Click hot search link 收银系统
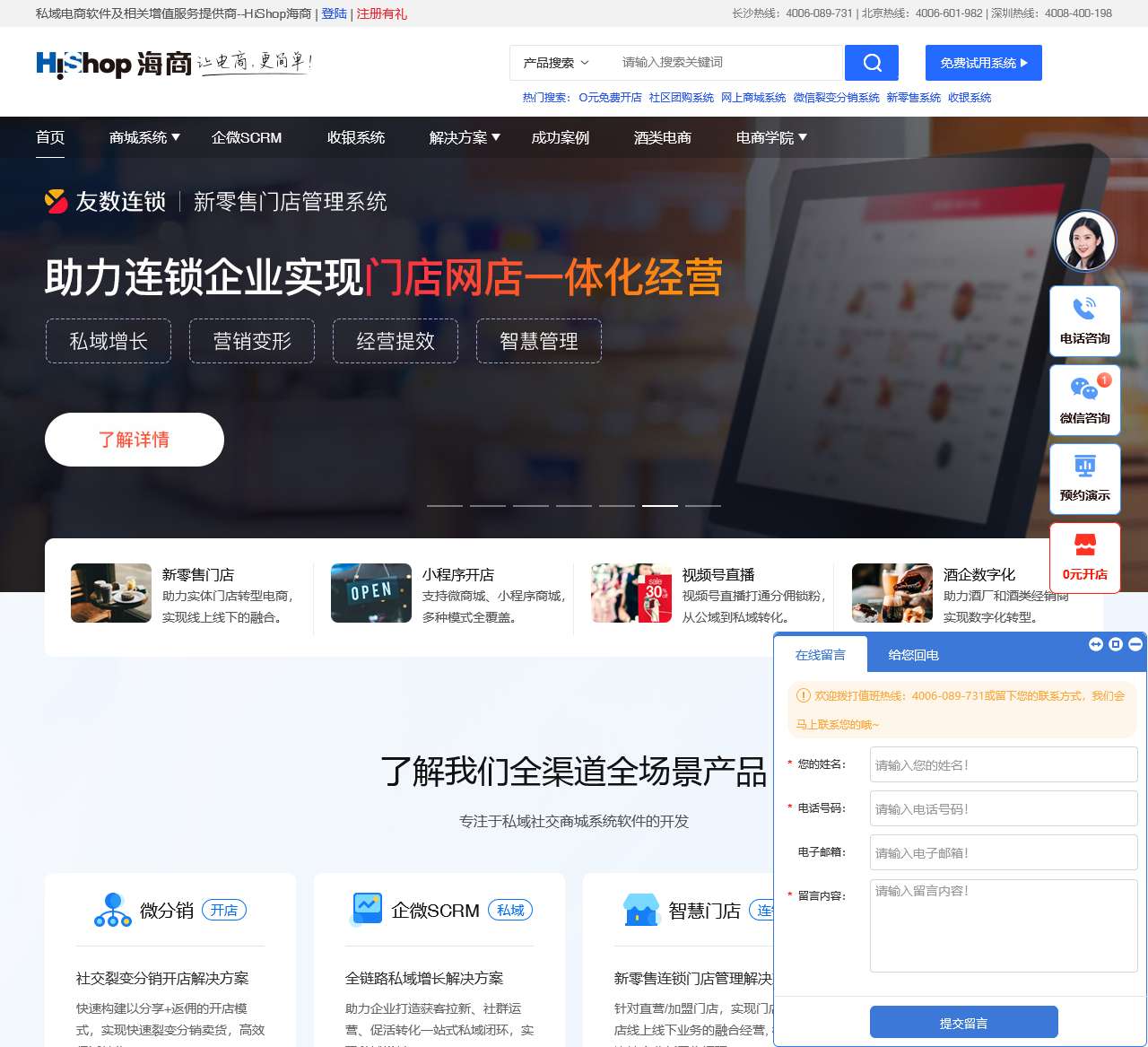 [x=970, y=98]
